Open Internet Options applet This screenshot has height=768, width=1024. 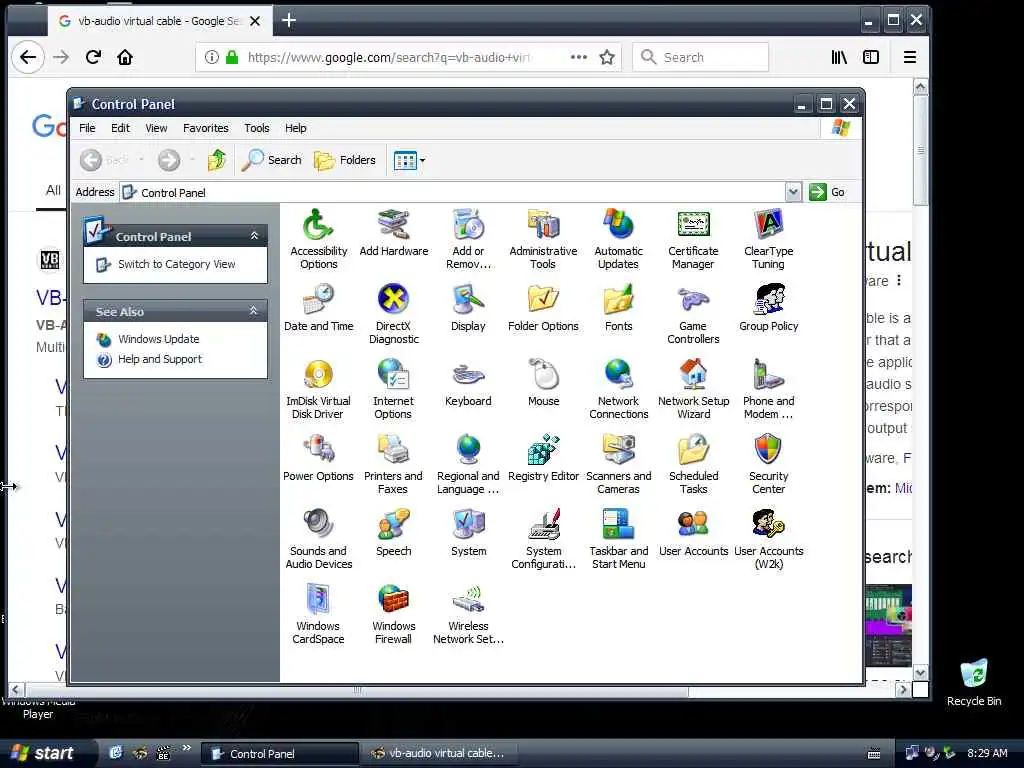(x=393, y=389)
